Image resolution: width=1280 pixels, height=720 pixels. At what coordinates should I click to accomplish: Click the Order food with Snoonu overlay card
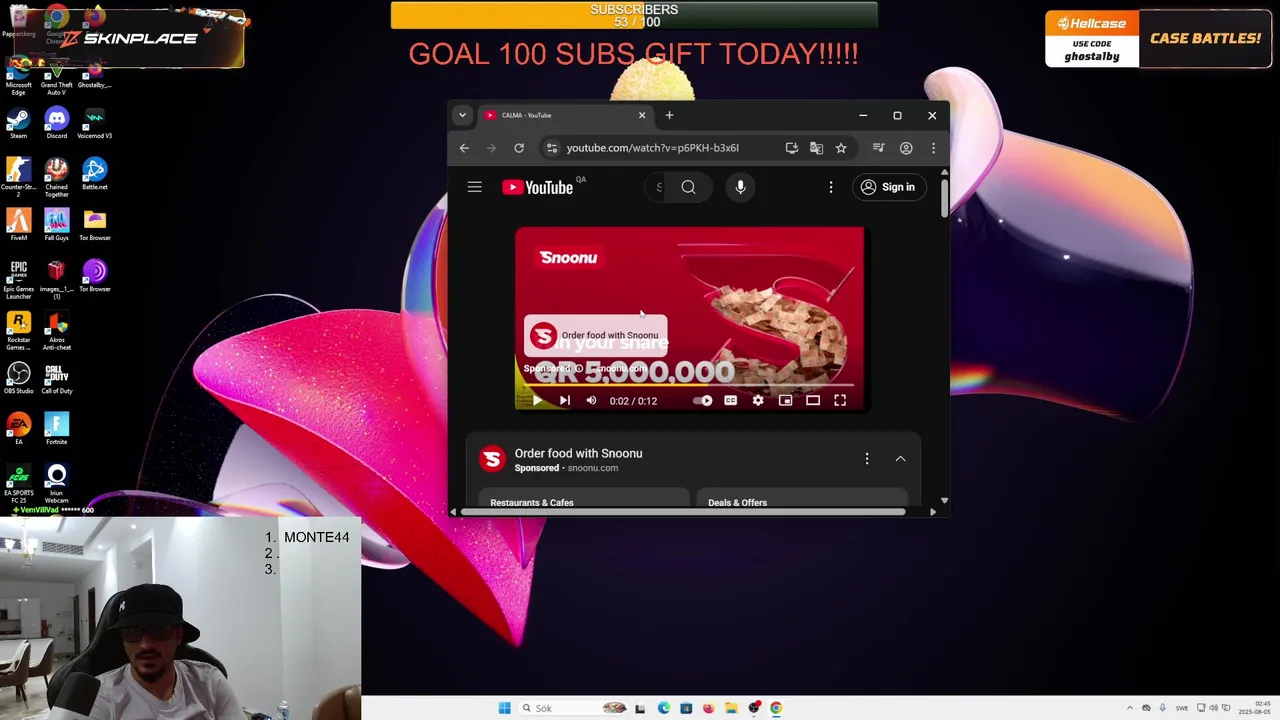[596, 336]
